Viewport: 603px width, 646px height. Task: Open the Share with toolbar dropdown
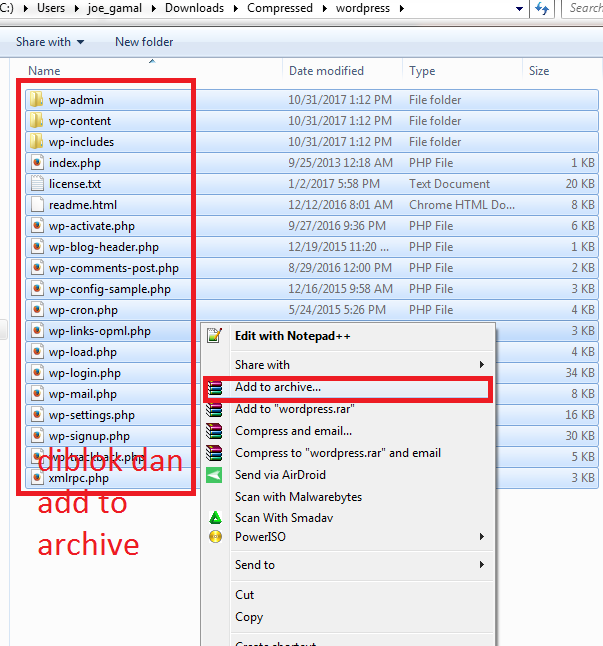[50, 42]
